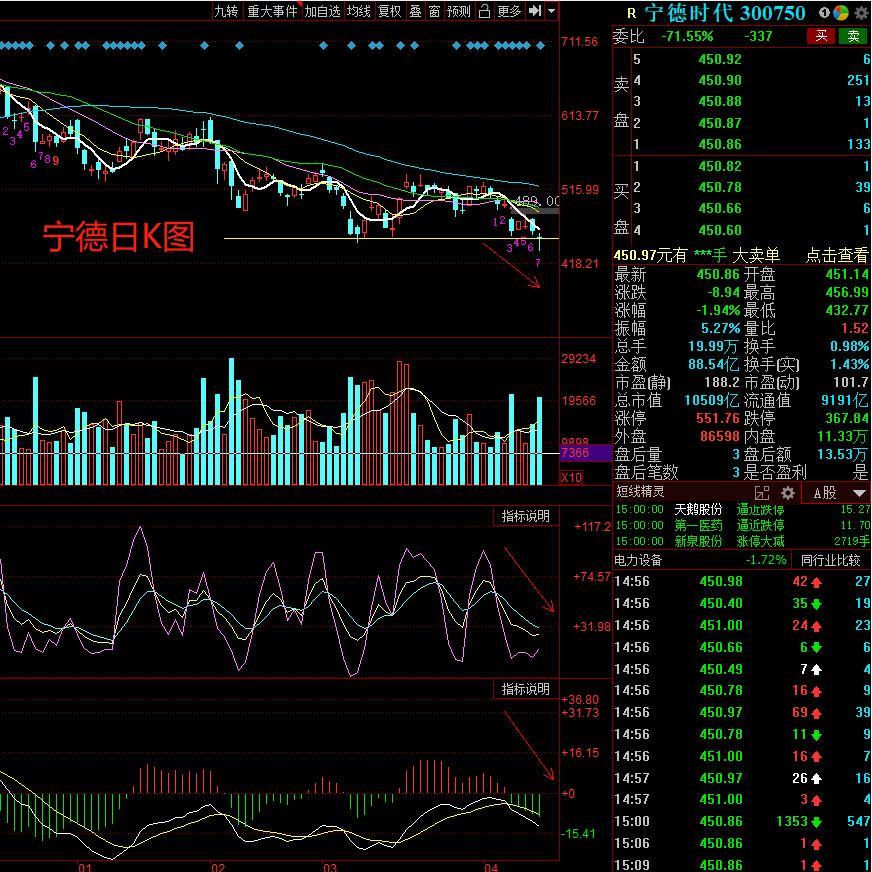Screen dimensions: 872x872
Task: Expand the toolbar dropdown arrow
Action: pyautogui.click(x=552, y=11)
